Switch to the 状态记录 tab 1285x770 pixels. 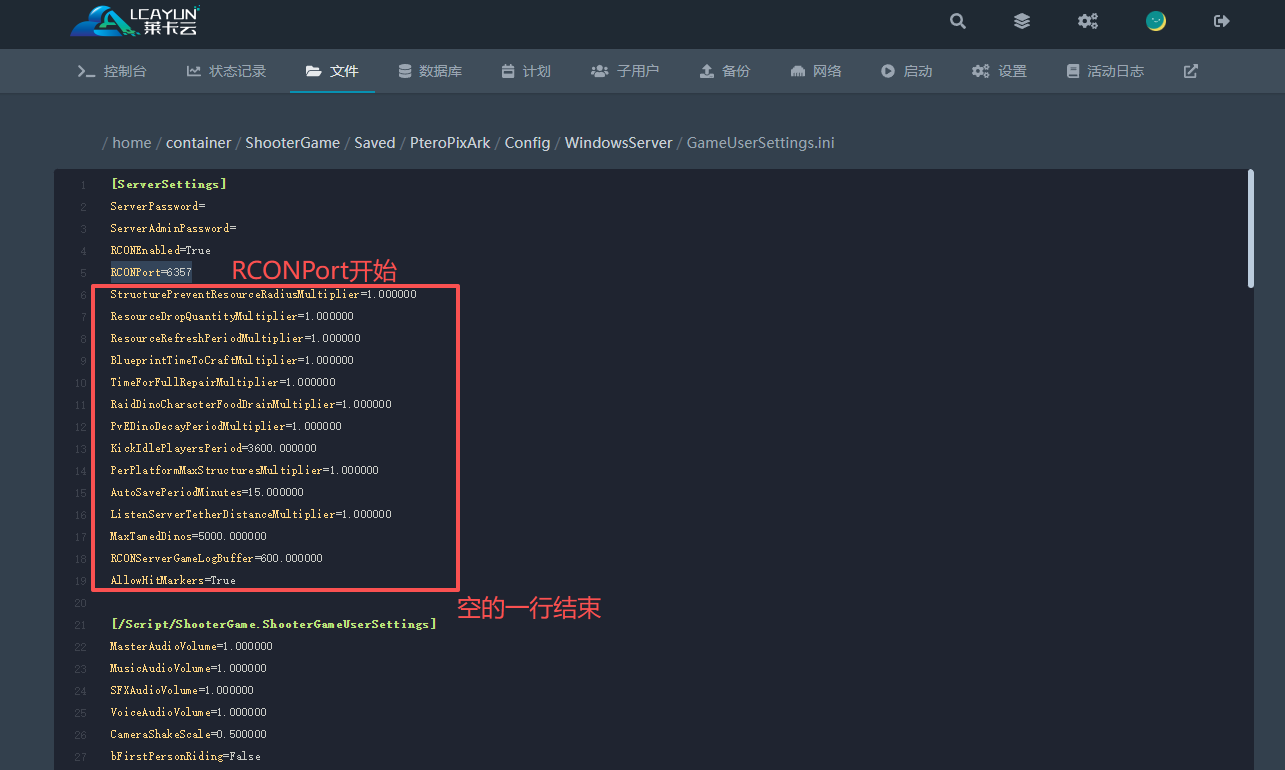(x=226, y=71)
